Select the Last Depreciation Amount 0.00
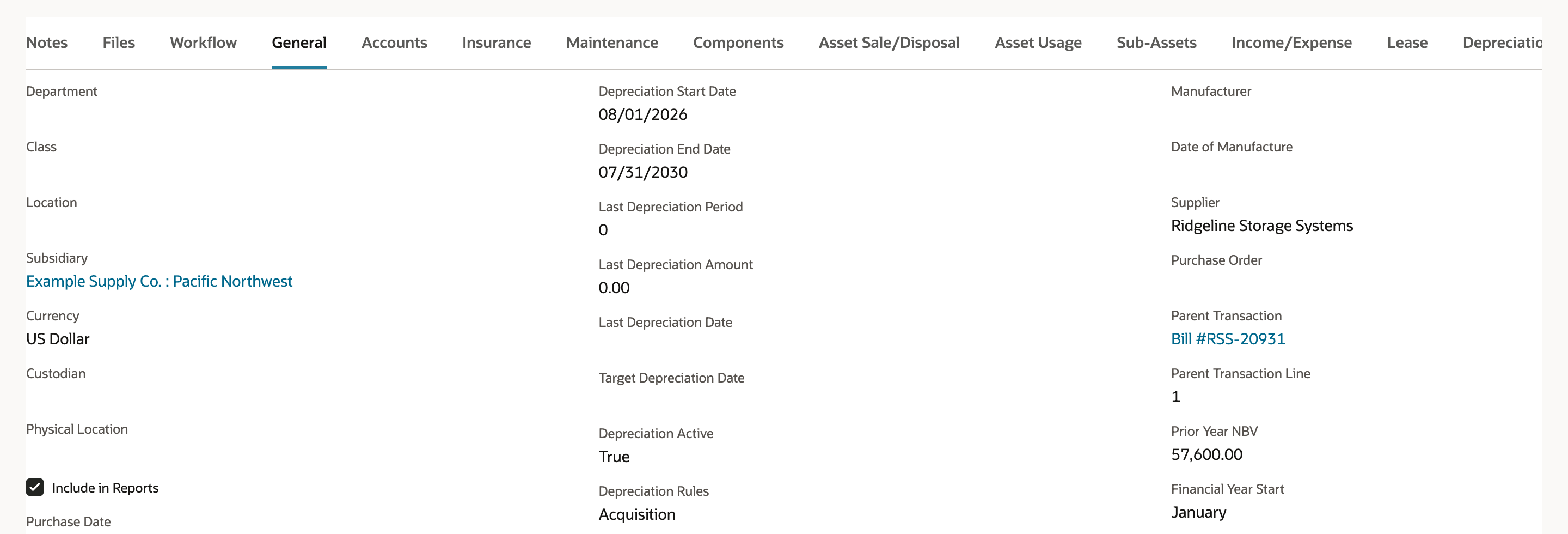Image resolution: width=1568 pixels, height=534 pixels. coord(614,288)
